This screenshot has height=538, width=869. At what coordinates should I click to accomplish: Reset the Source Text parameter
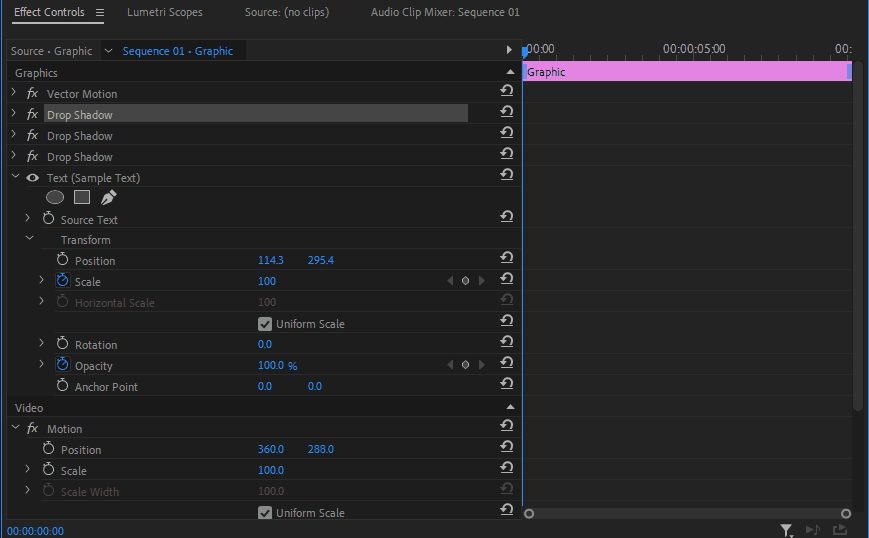tap(507, 217)
